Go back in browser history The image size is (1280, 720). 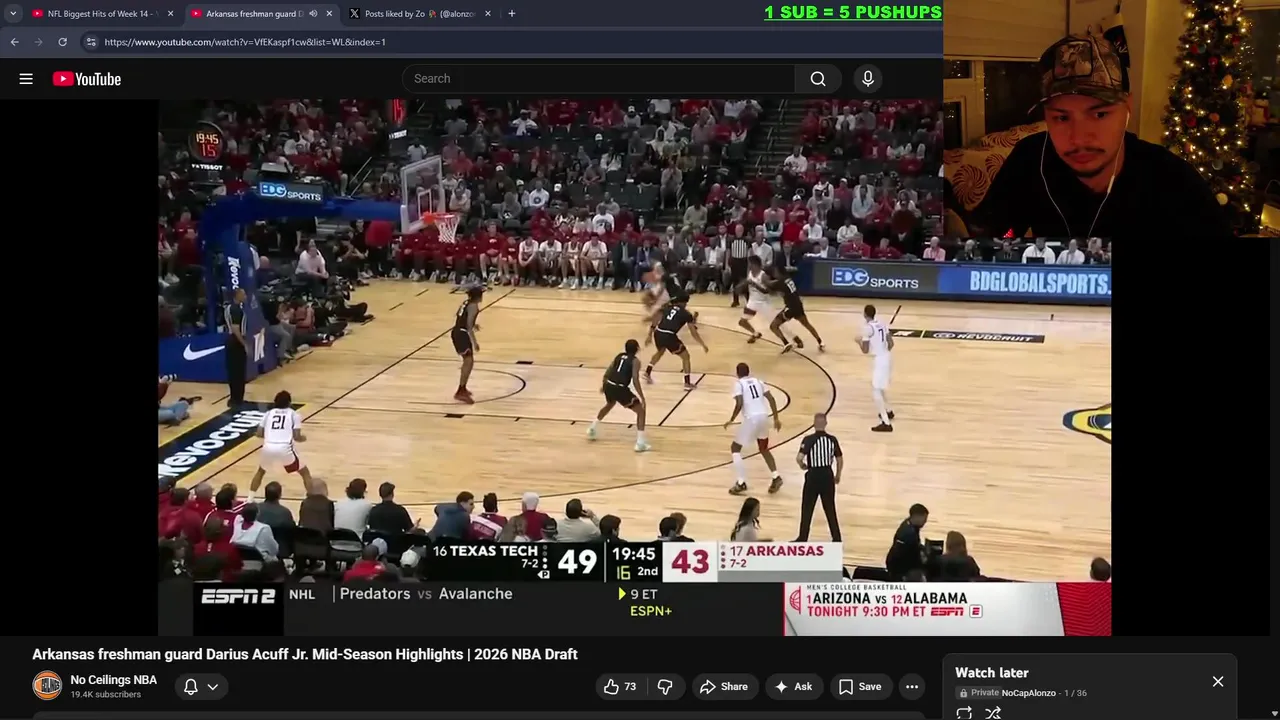(x=15, y=42)
